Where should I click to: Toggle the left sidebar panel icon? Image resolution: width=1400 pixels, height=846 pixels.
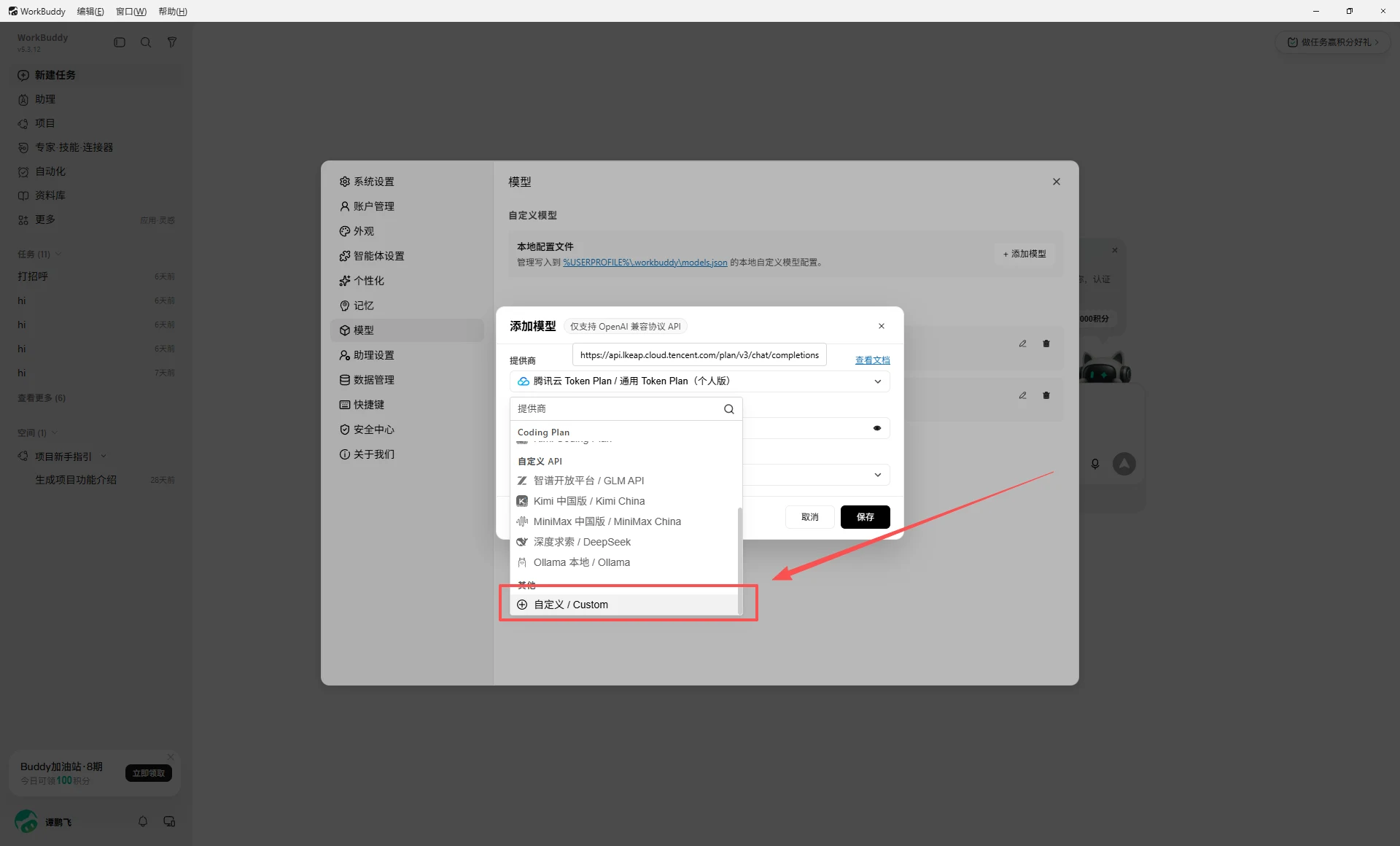click(120, 42)
